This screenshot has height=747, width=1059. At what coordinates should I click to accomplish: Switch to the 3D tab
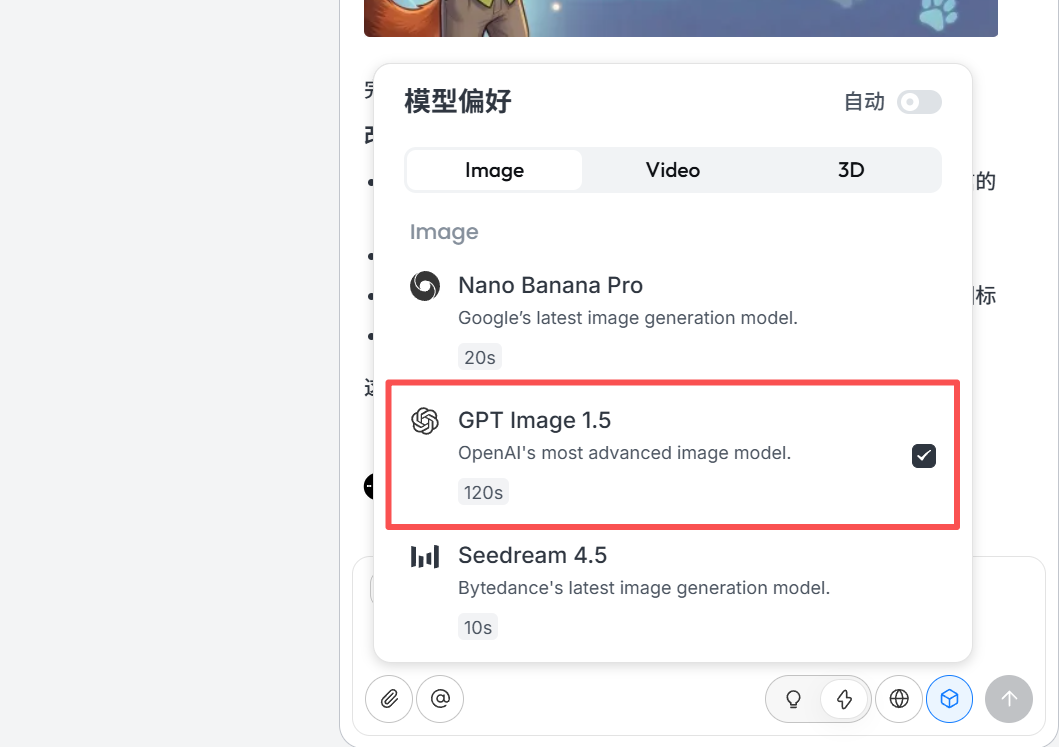851,170
